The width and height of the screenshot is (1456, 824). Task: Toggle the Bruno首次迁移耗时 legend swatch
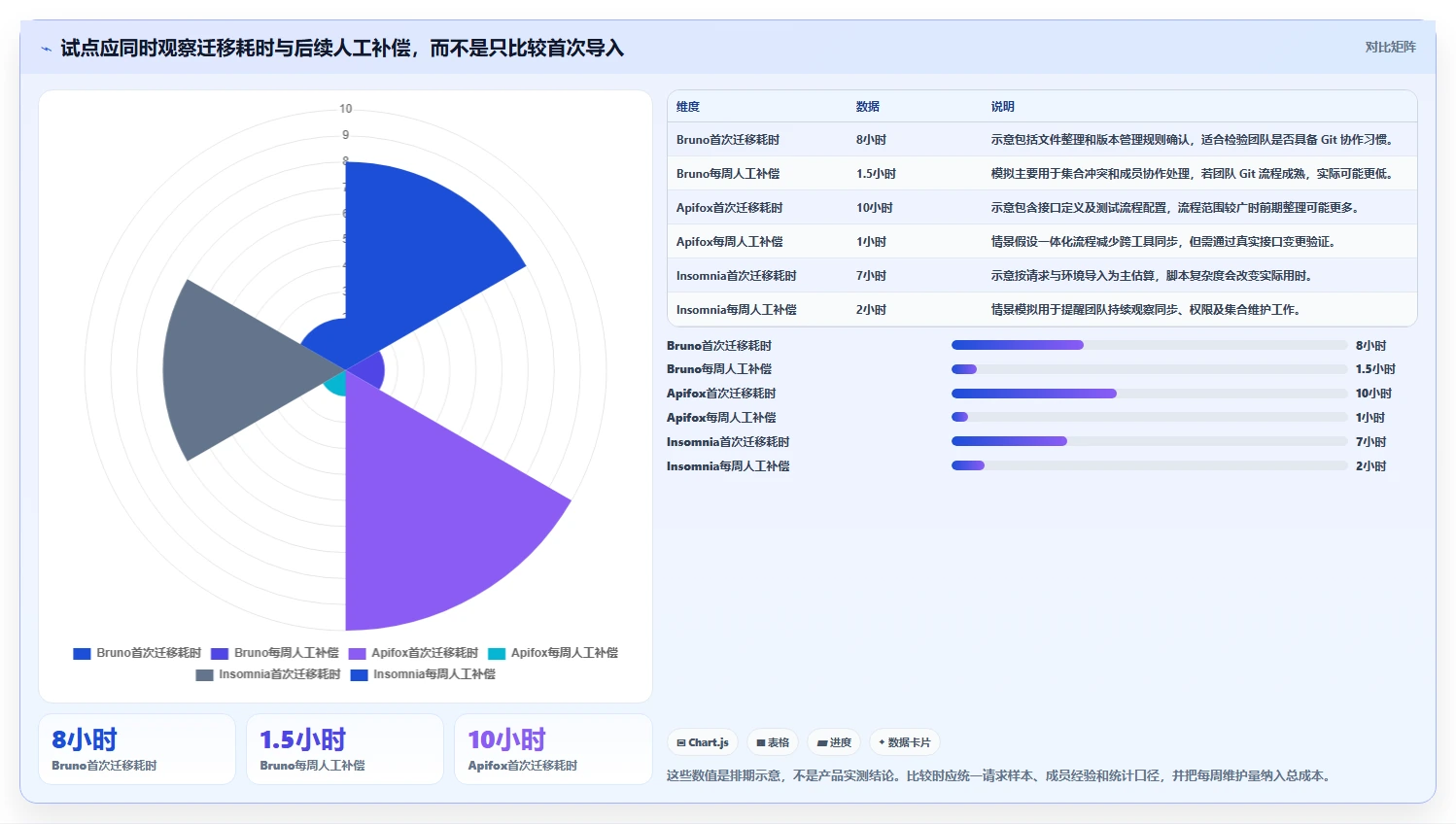pos(82,653)
